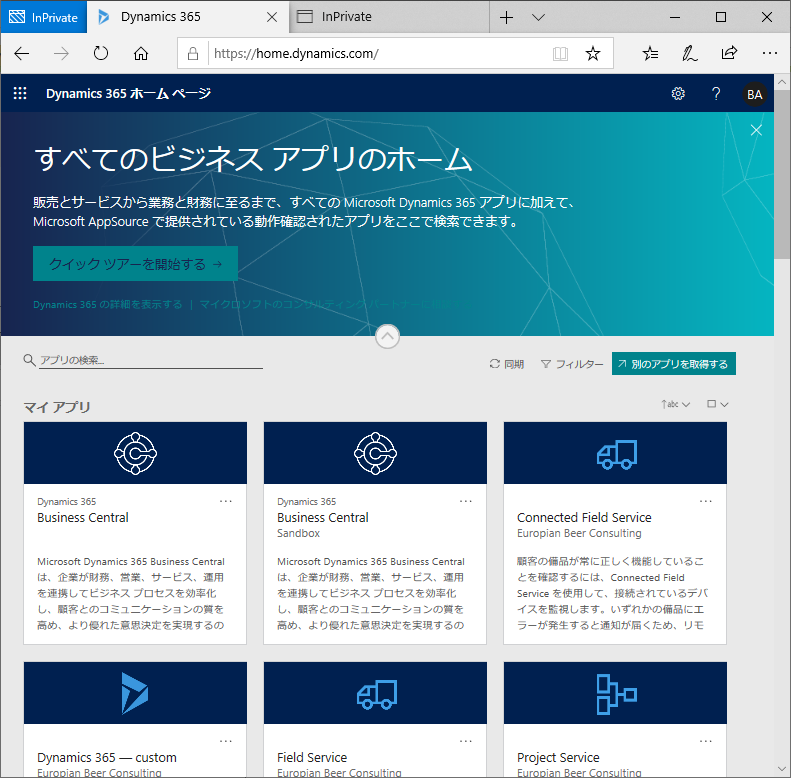
Task: Click Dynamics 365 — custom title
Action: coord(107,757)
